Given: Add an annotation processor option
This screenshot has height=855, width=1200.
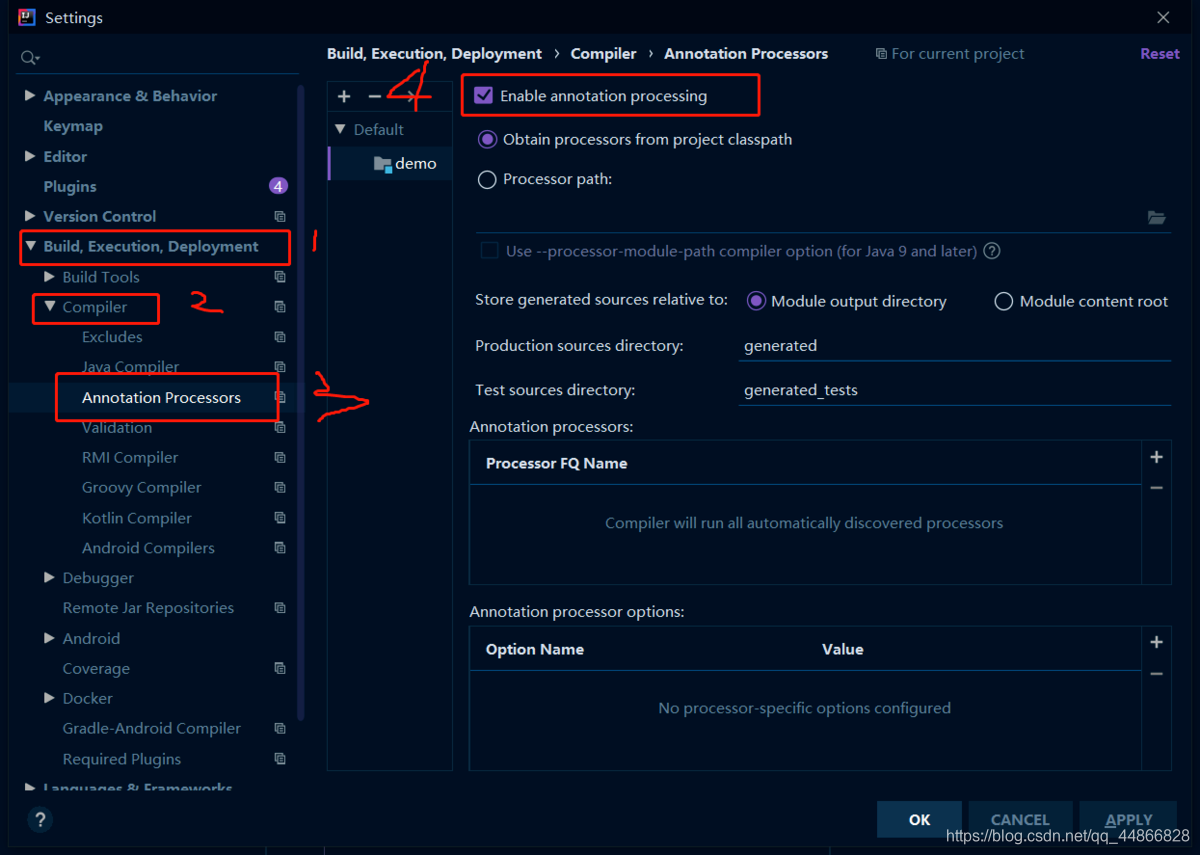Looking at the screenshot, I should point(1156,642).
